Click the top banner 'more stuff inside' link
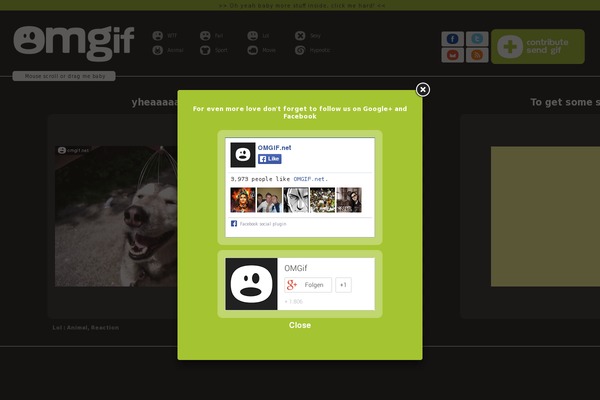 302,5
